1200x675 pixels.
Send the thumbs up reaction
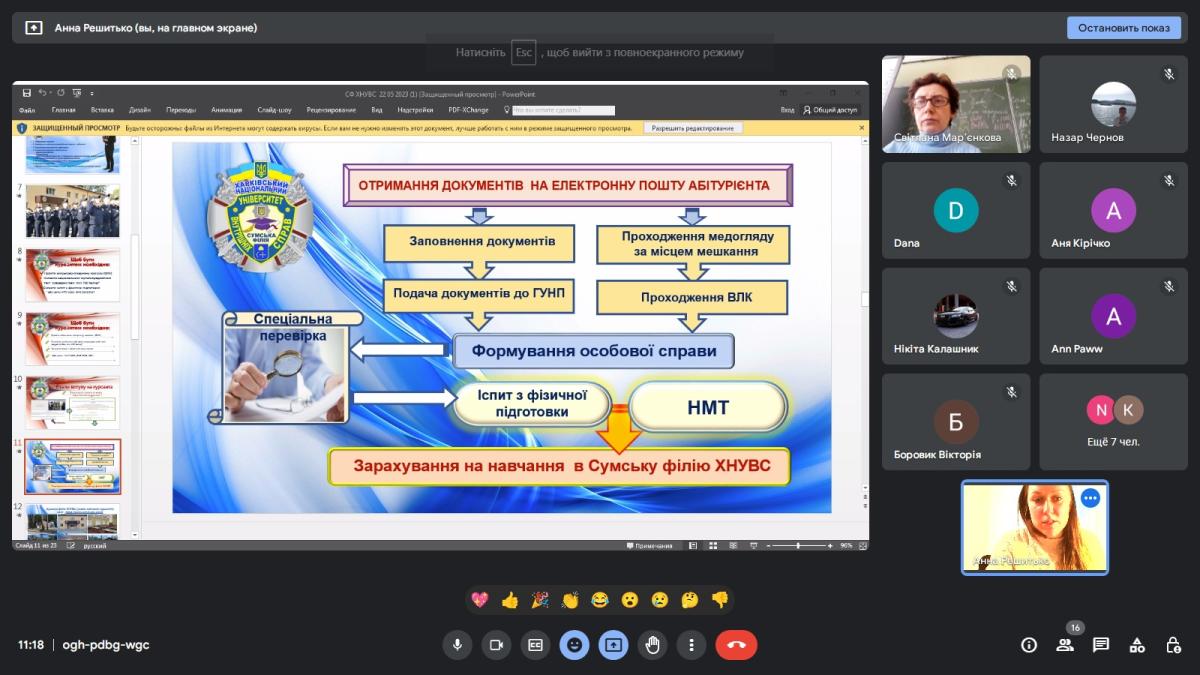pos(510,600)
